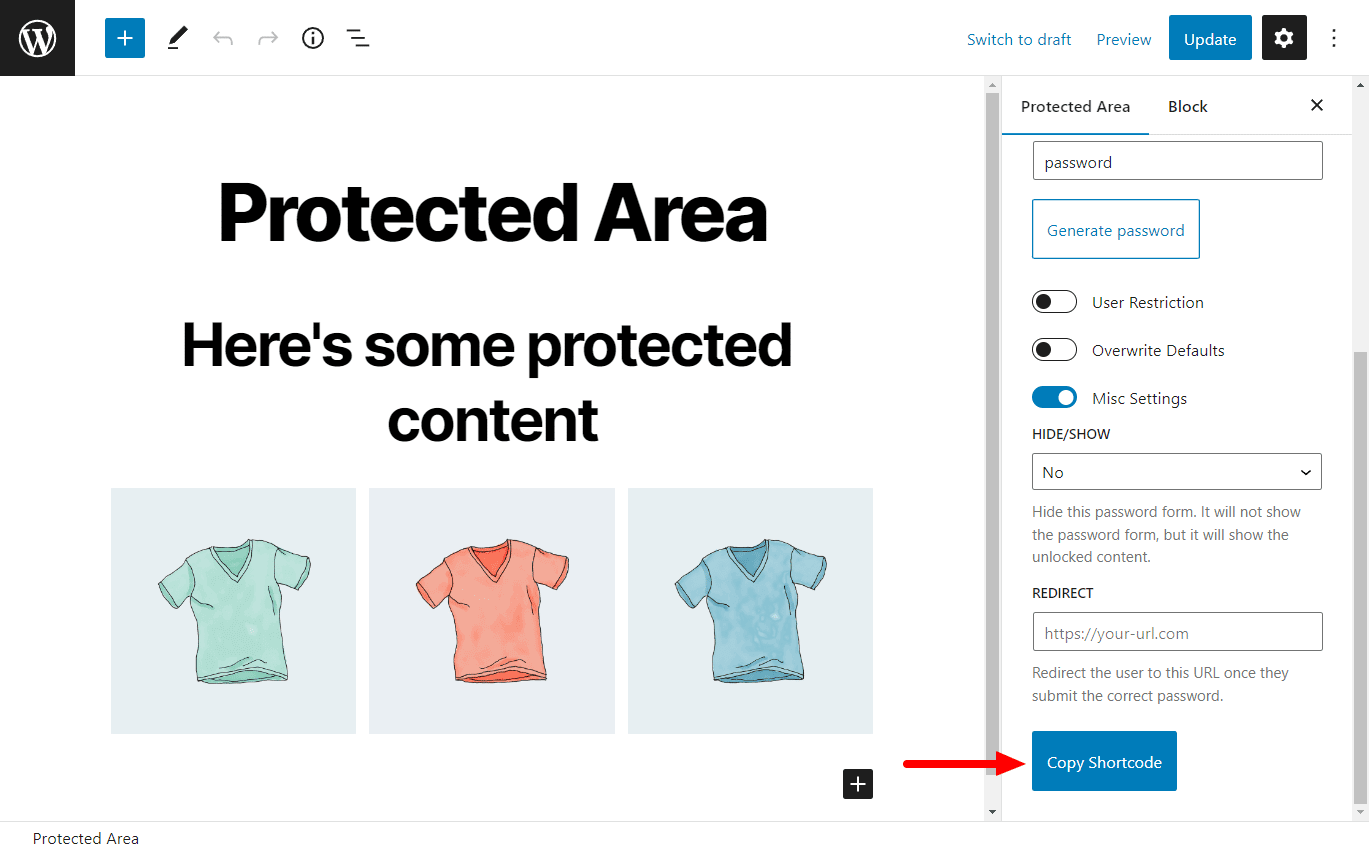Image resolution: width=1369 pixels, height=852 pixels.
Task: Open the Options three-dot menu
Action: coord(1334,37)
